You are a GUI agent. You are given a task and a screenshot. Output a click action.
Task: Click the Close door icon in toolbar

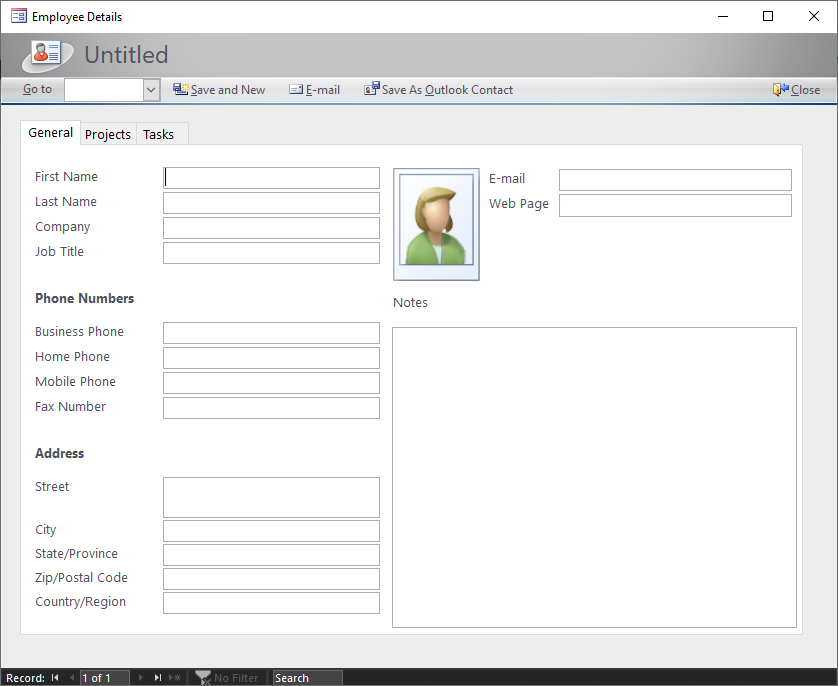point(780,89)
